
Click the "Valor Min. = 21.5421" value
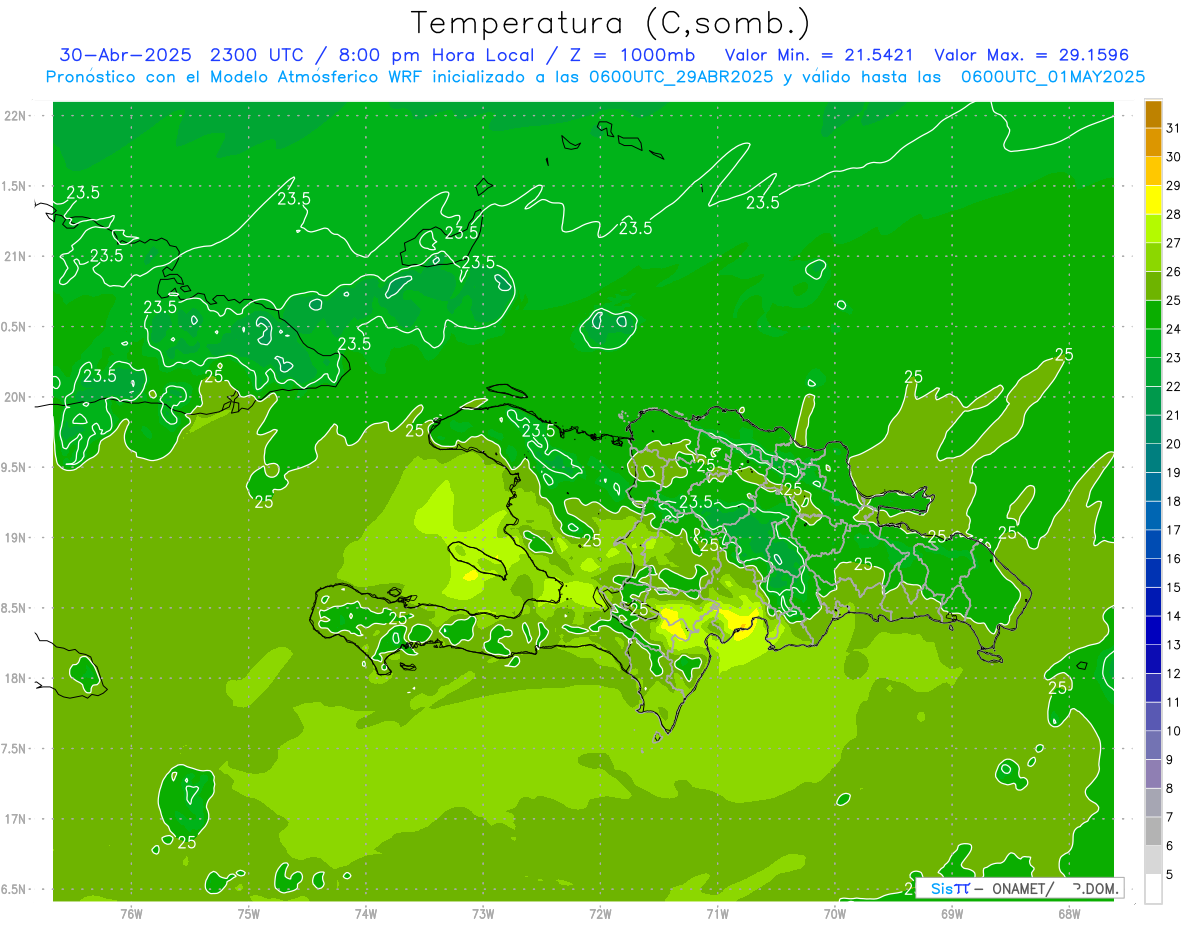[x=819, y=55]
